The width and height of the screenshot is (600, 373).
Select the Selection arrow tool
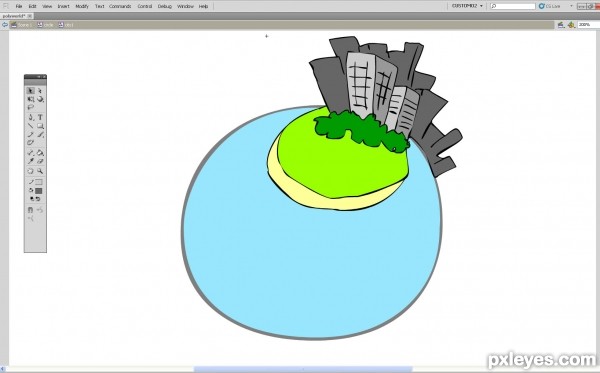tap(31, 91)
